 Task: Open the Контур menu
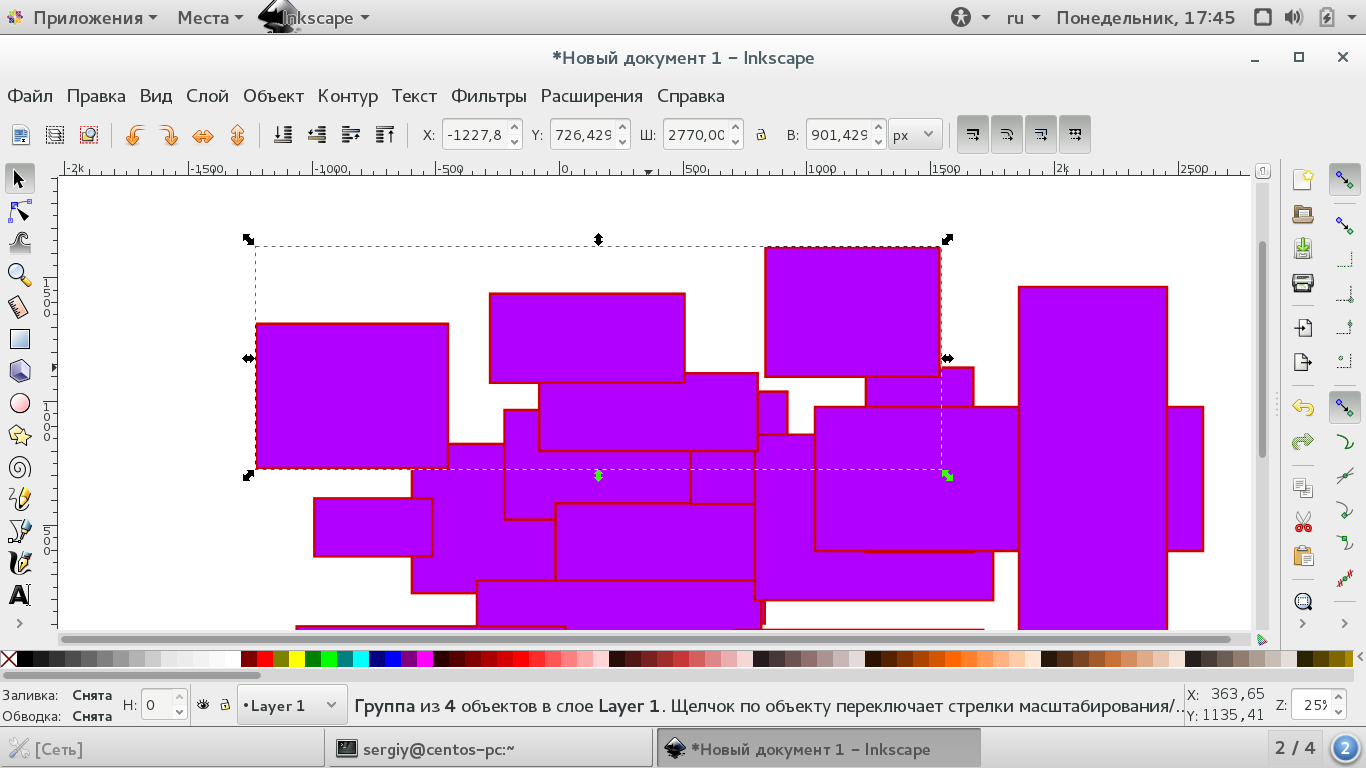[x=348, y=96]
